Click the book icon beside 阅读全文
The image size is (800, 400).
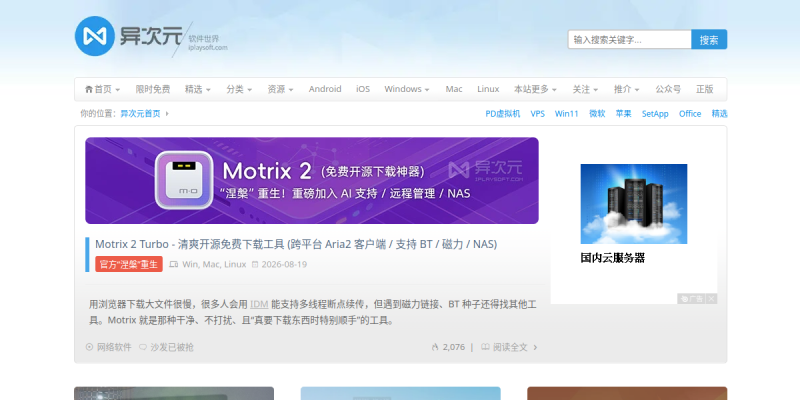pyautogui.click(x=485, y=347)
